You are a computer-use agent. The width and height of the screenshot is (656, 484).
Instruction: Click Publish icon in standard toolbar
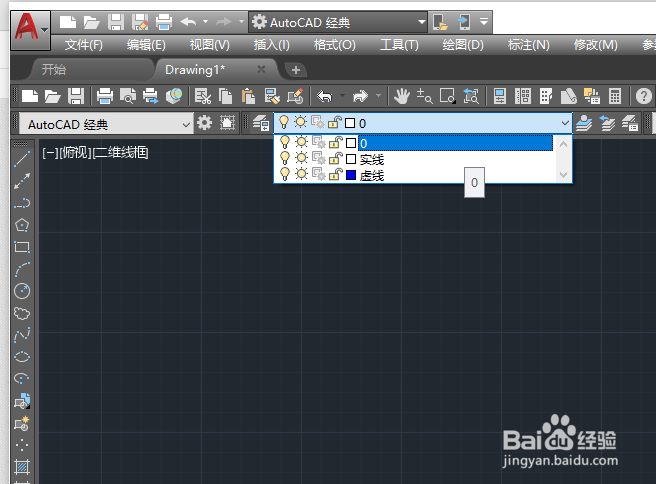pos(151,96)
